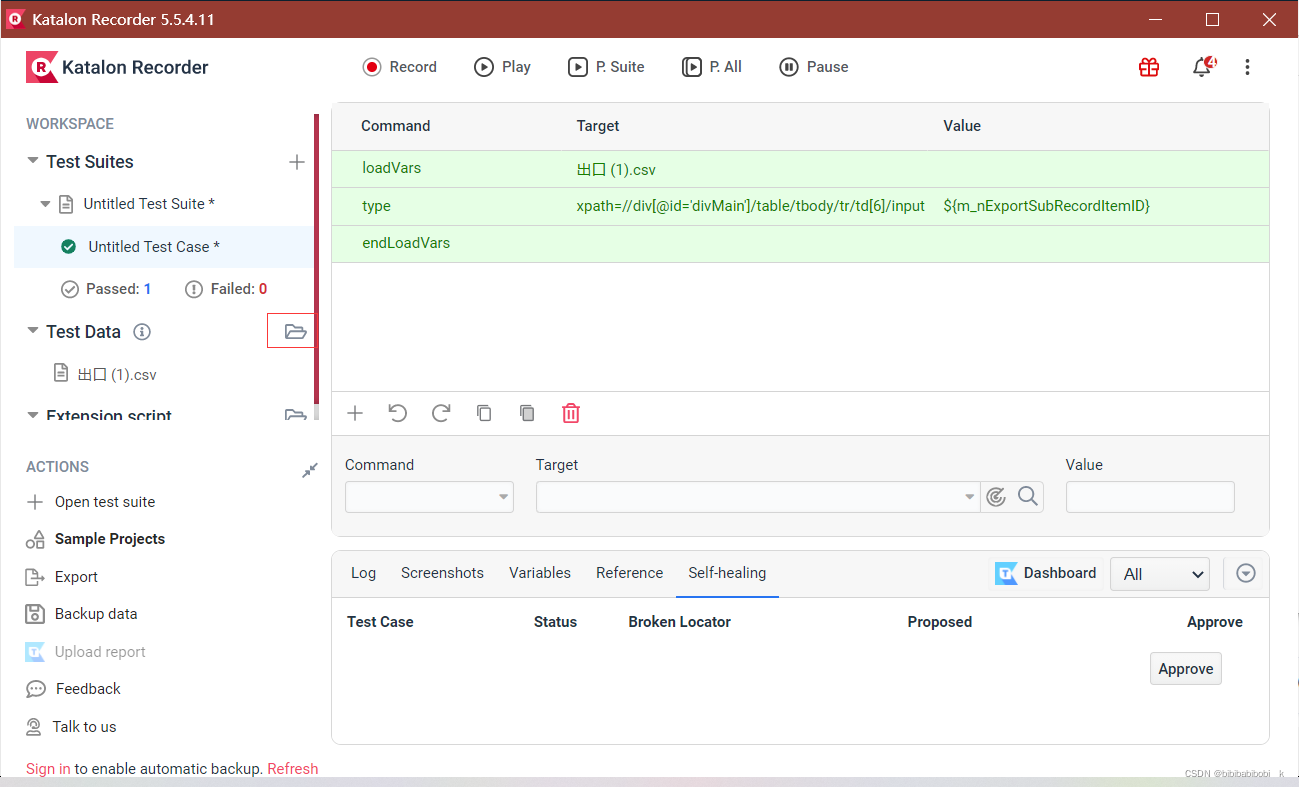Open the All filter dropdown

coord(1160,574)
